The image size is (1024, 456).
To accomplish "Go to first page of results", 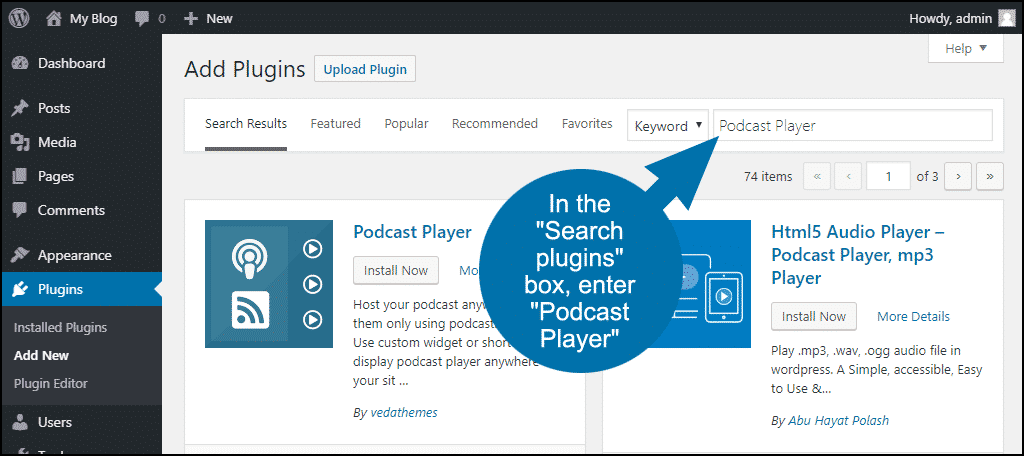I will point(817,176).
